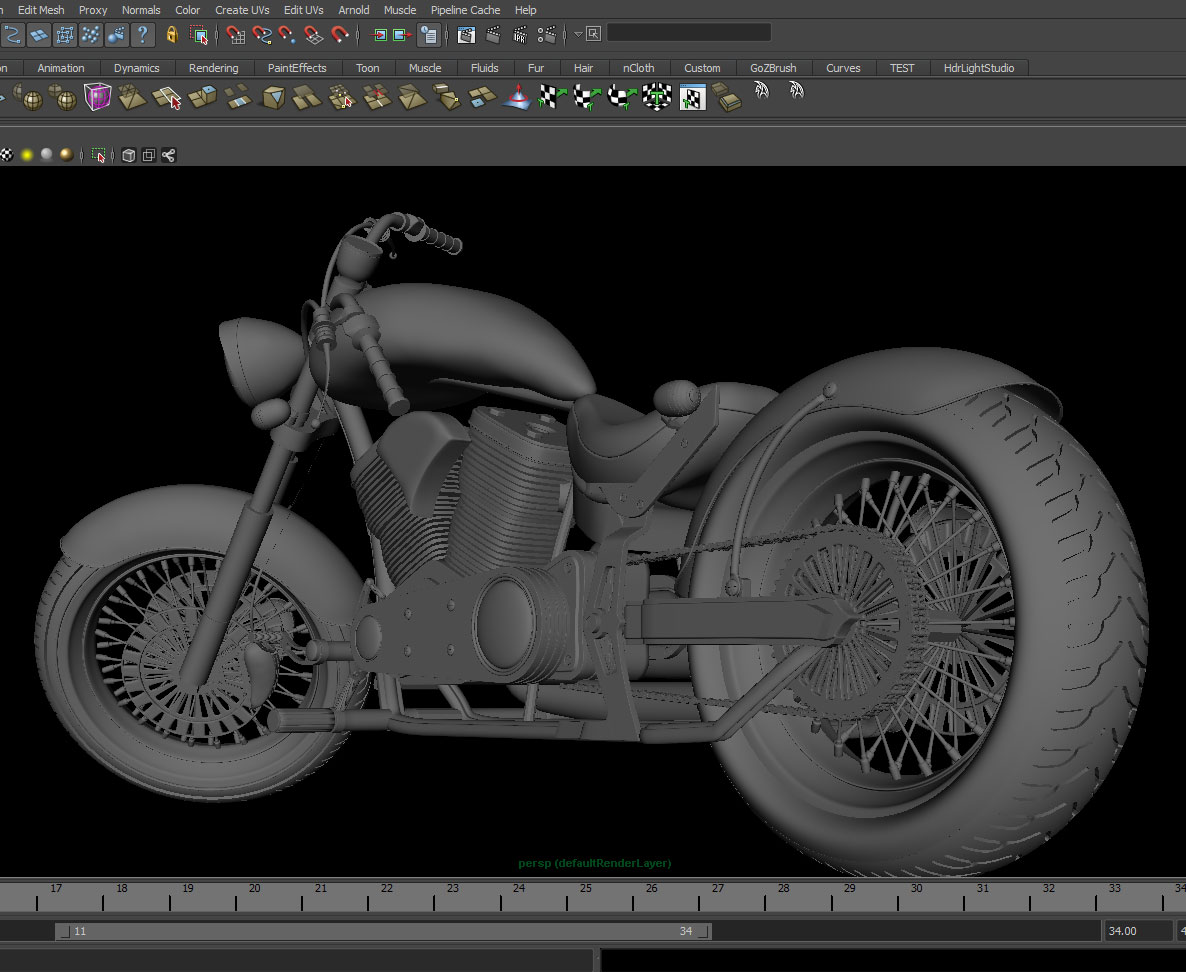Image resolution: width=1186 pixels, height=972 pixels.
Task: Expand the dropdown arrow beside the search field
Action: point(578,34)
